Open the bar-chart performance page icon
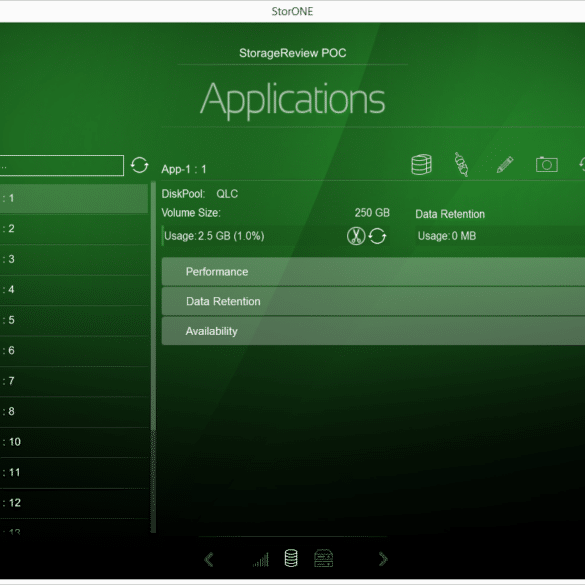Screen dimensions: 585x585 tap(261, 560)
